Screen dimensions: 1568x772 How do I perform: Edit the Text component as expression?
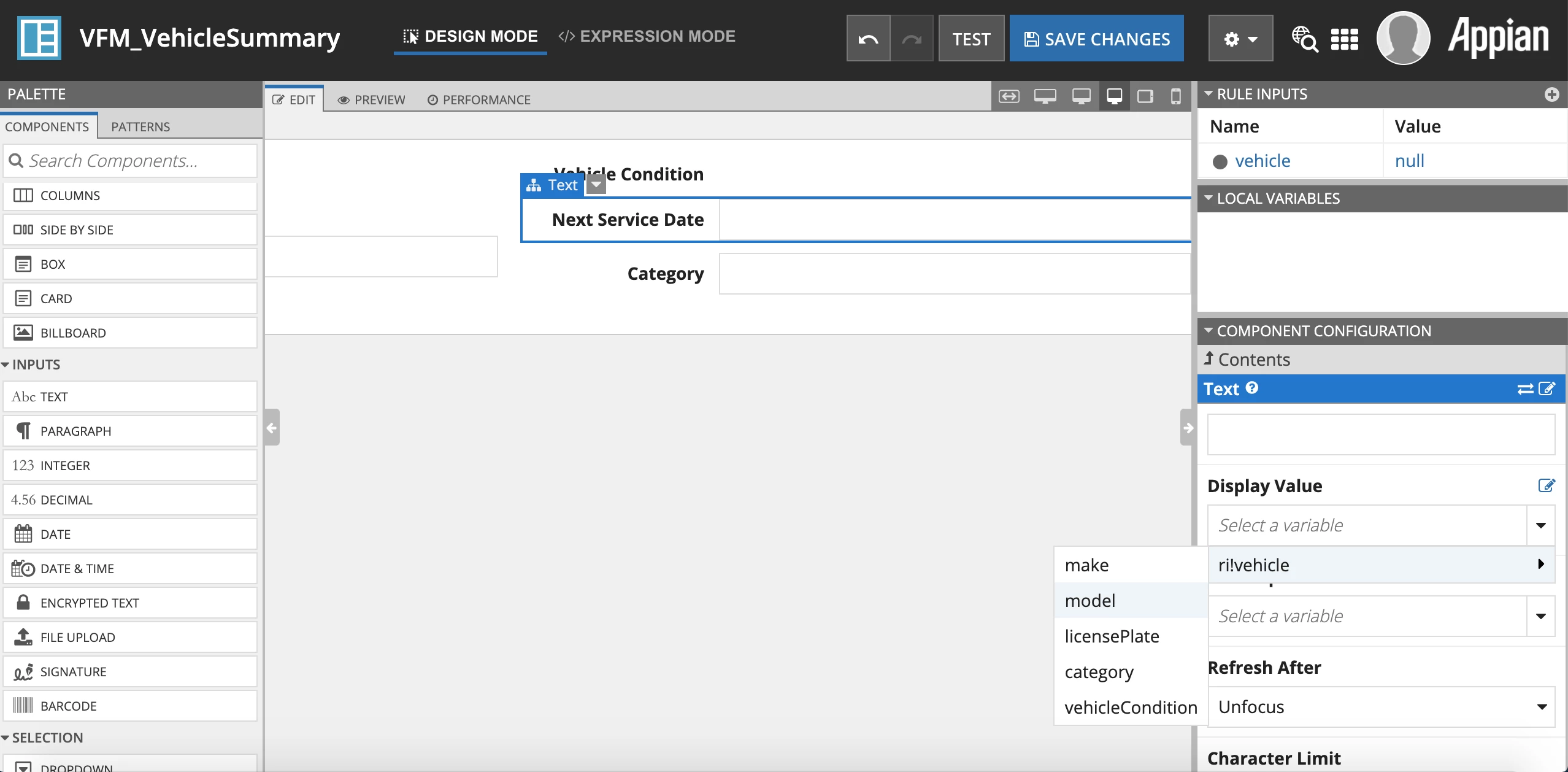point(1547,389)
